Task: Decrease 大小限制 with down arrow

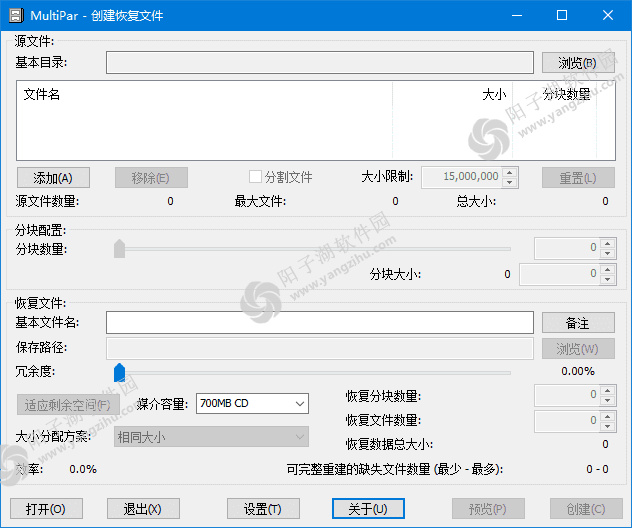Action: [x=509, y=183]
